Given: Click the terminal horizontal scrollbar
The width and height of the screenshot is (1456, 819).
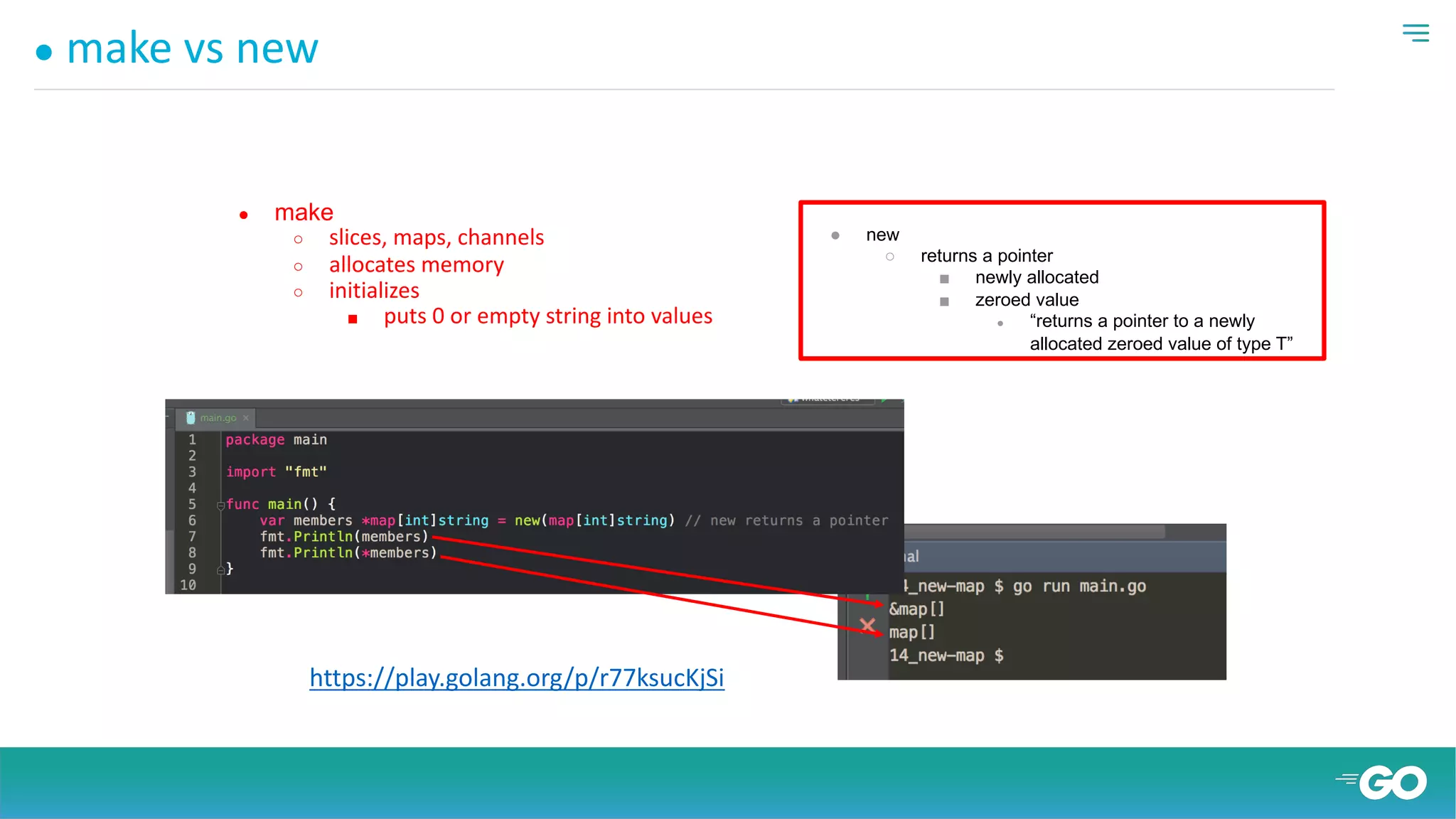Looking at the screenshot, I should [x=1035, y=532].
